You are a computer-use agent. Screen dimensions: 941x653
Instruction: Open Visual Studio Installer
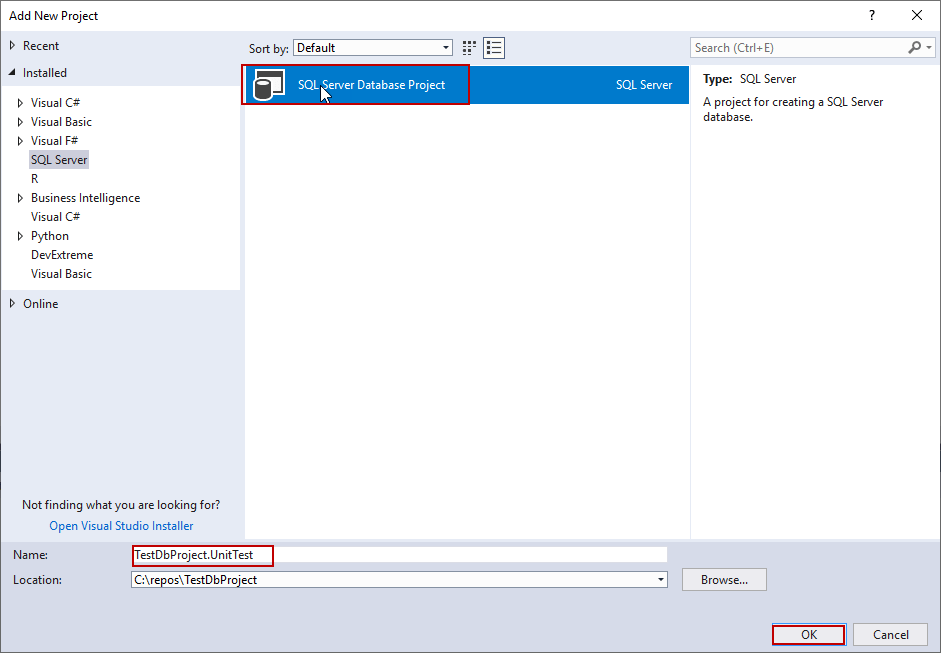click(120, 525)
